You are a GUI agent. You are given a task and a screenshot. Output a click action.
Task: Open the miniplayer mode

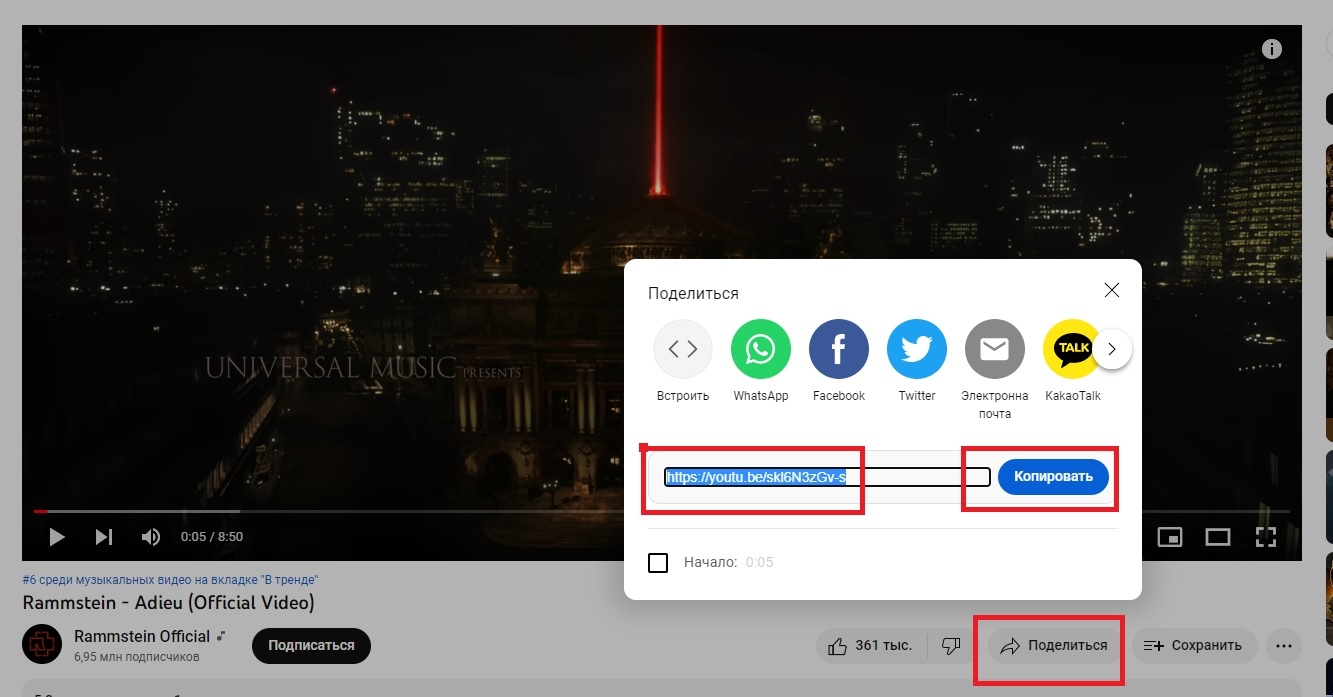click(x=1170, y=537)
